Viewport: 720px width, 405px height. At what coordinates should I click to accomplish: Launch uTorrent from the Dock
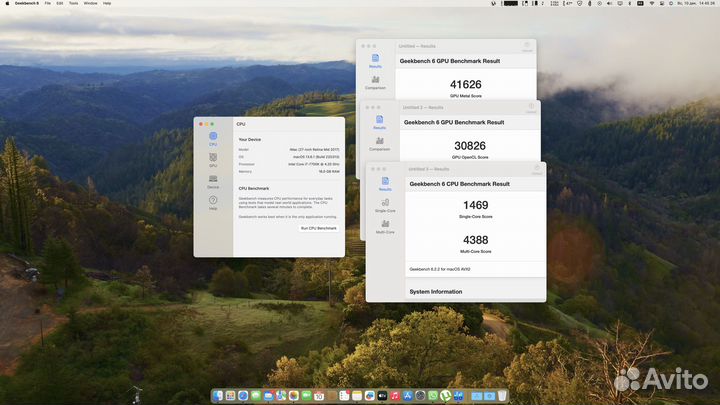(x=445, y=395)
